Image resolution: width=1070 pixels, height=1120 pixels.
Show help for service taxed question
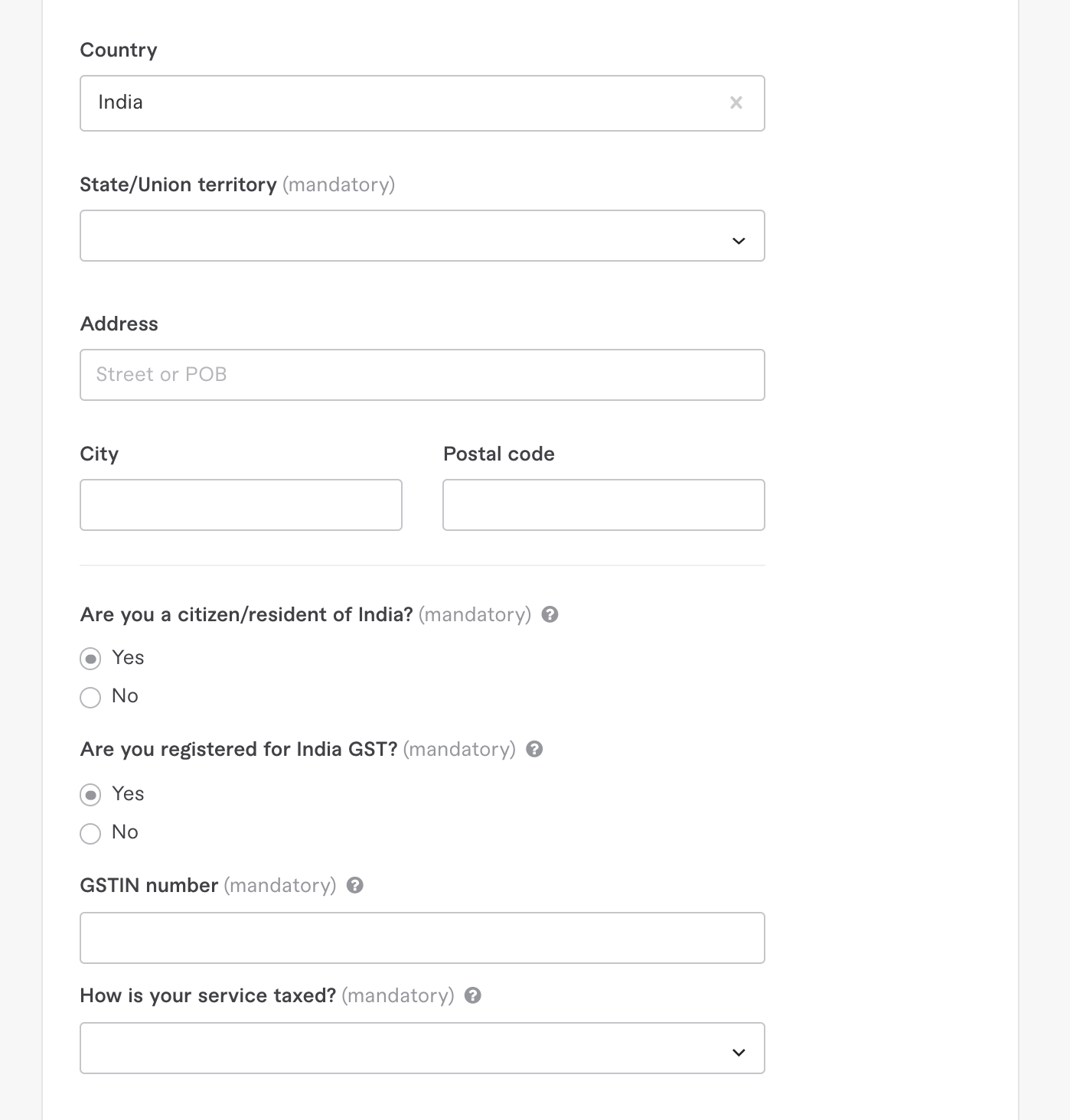[x=473, y=995]
